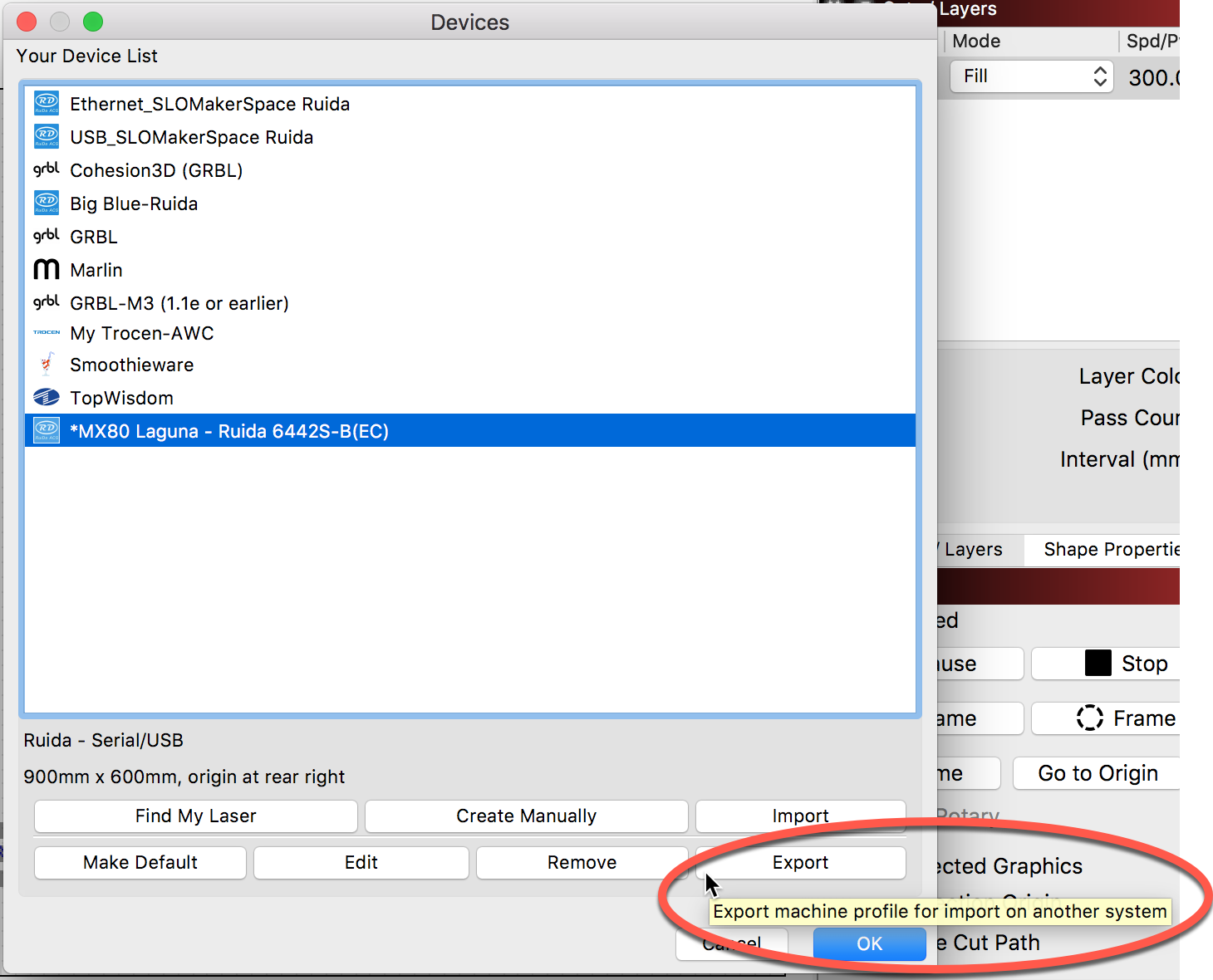Select GRBL-M3 (1.1e or earlier) device
The image size is (1213, 980).
tap(470, 303)
